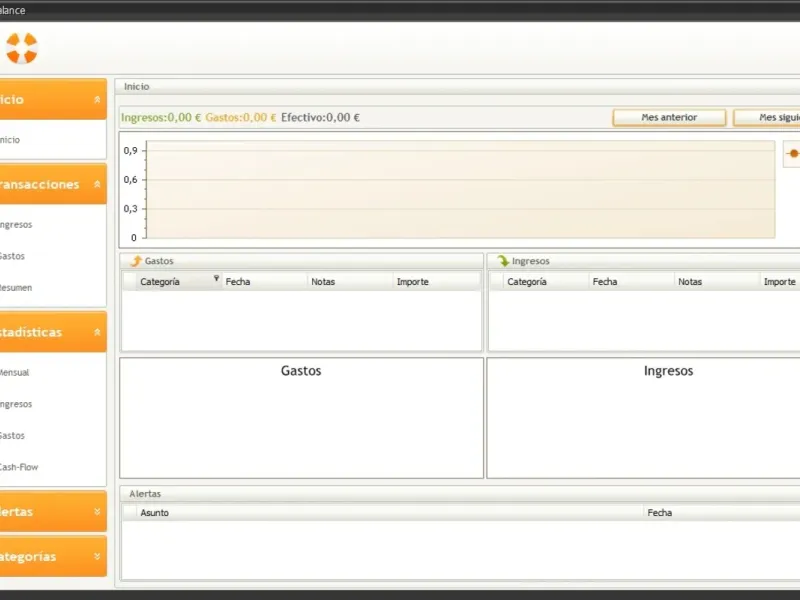Click the green arrow icon beside Ingresos
The height and width of the screenshot is (600, 800).
(503, 261)
